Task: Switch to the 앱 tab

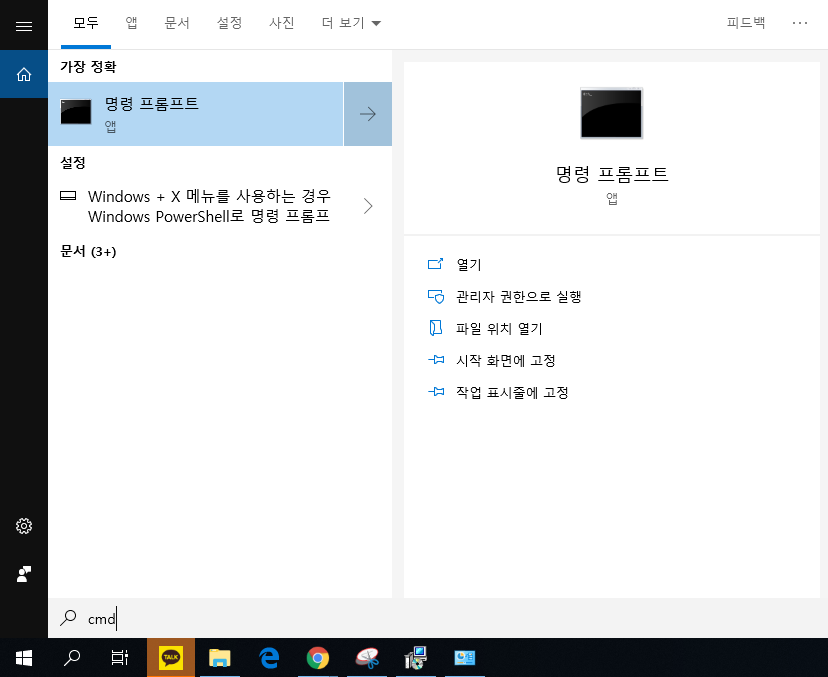Action: (131, 23)
